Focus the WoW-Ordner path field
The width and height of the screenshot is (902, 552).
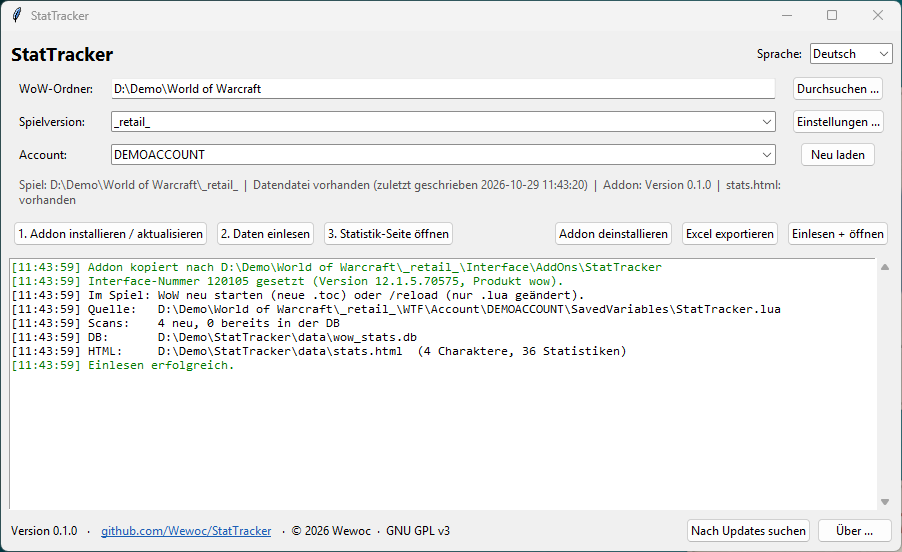coord(443,89)
